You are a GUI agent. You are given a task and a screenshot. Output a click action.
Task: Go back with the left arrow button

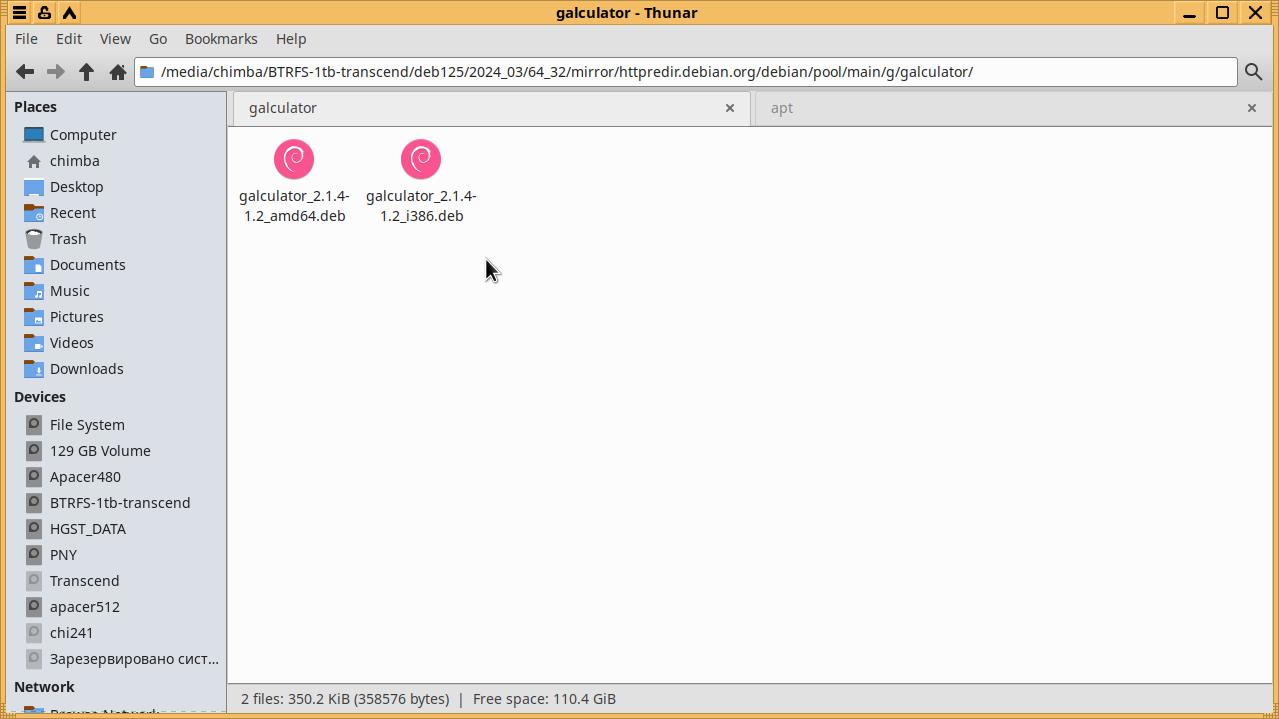point(25,72)
